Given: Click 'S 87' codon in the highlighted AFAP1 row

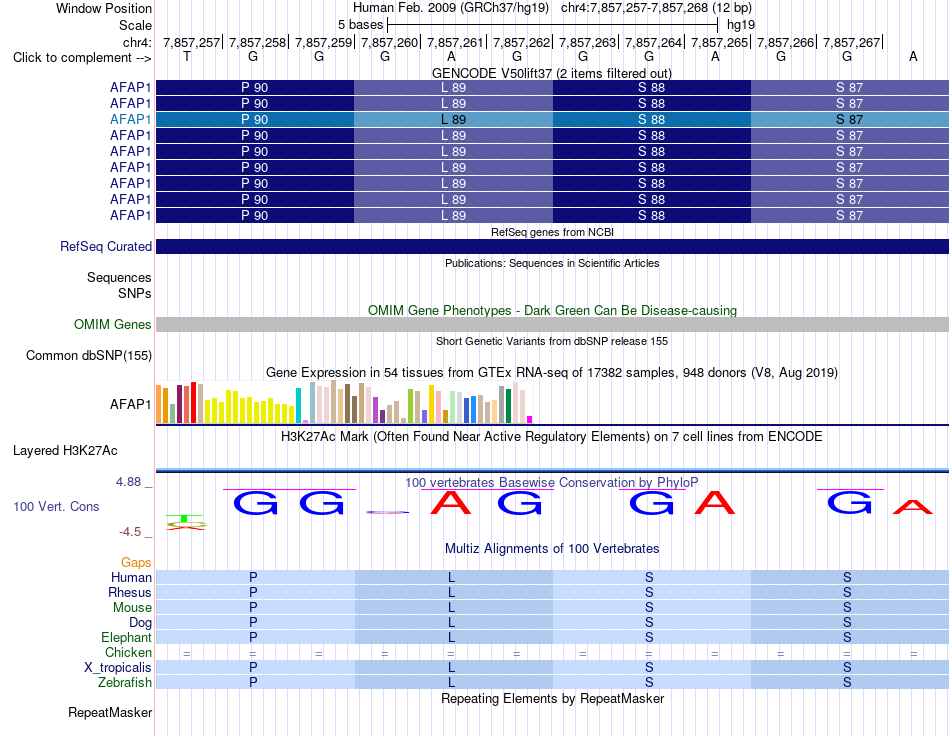Looking at the screenshot, I should (849, 119).
